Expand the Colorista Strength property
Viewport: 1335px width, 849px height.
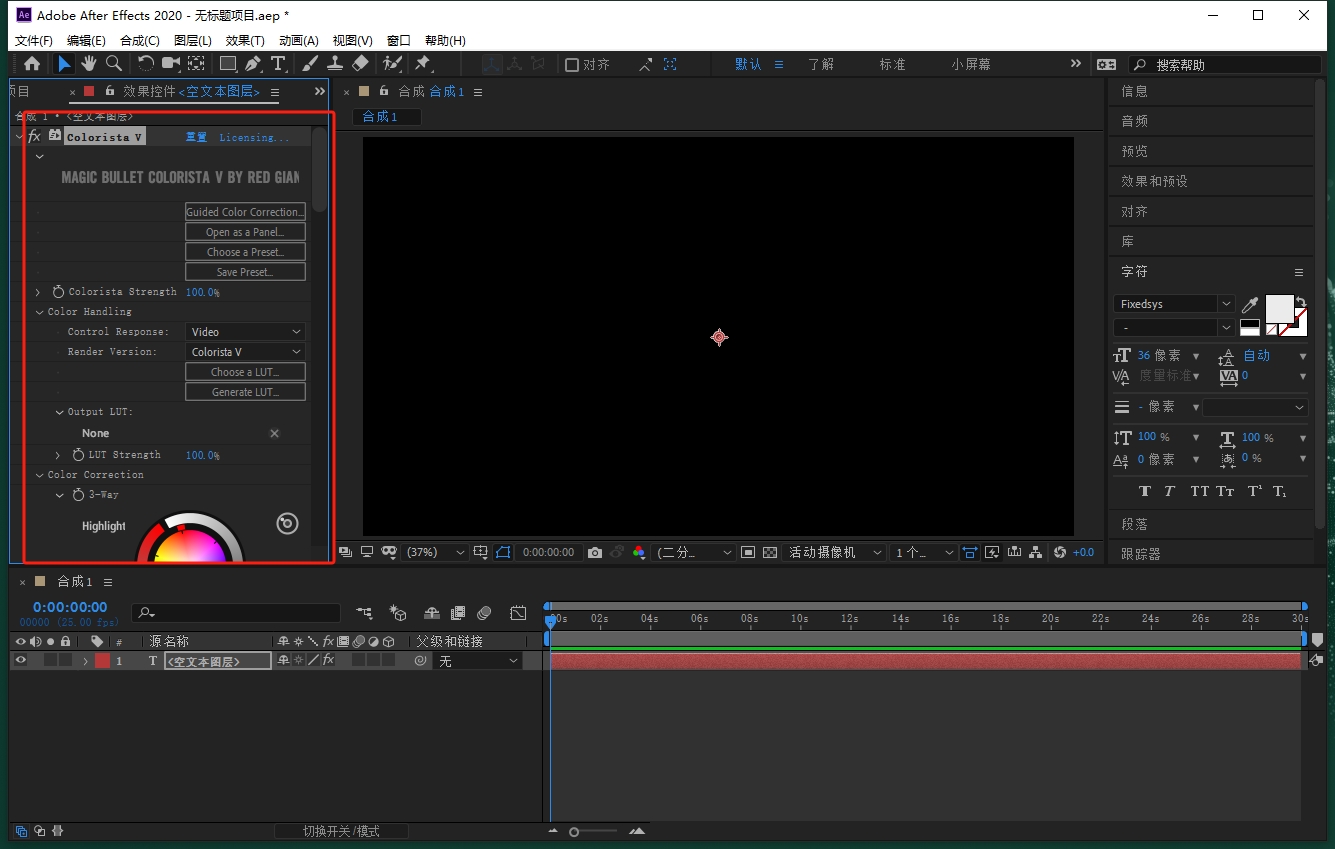[x=38, y=292]
